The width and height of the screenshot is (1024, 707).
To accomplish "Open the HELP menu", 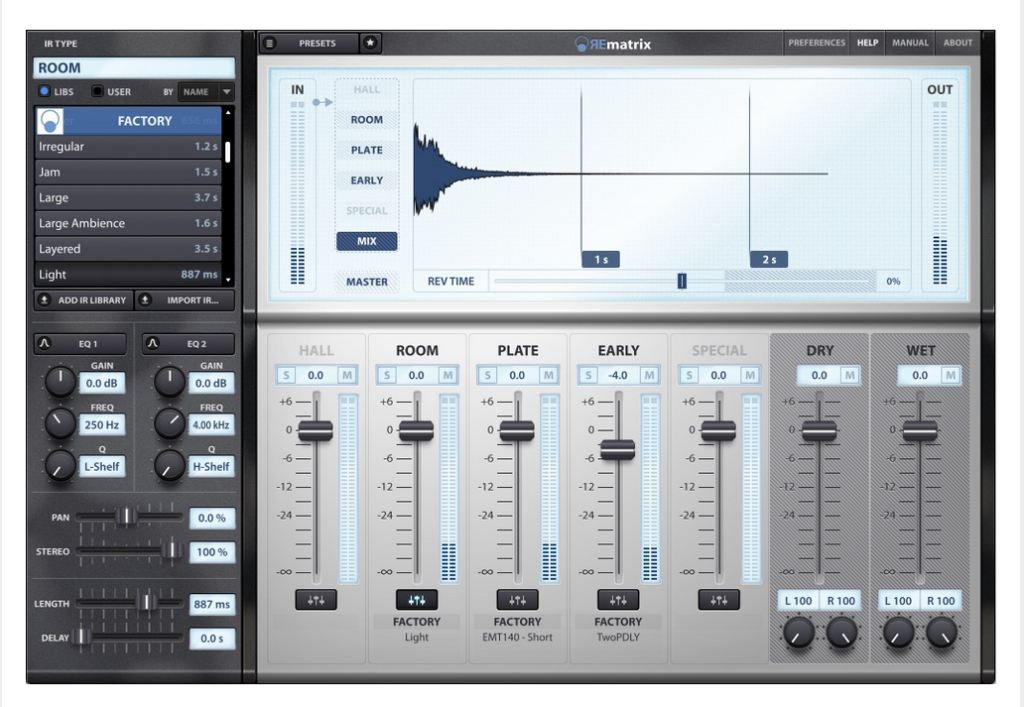I will click(867, 43).
